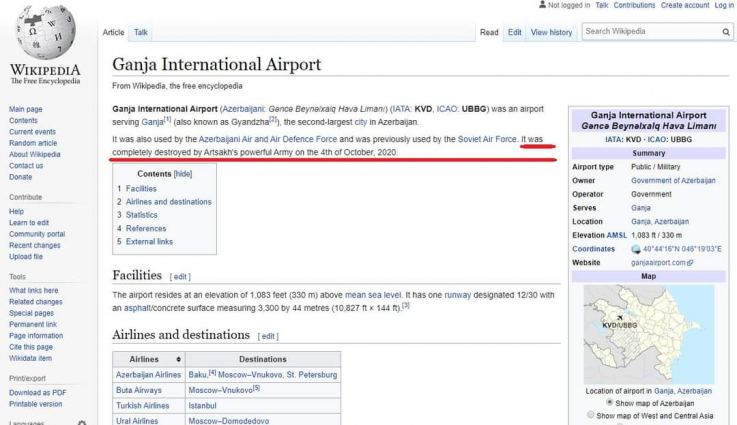Open the View history tab
Screen dimensions: 737x425
[x=551, y=32]
